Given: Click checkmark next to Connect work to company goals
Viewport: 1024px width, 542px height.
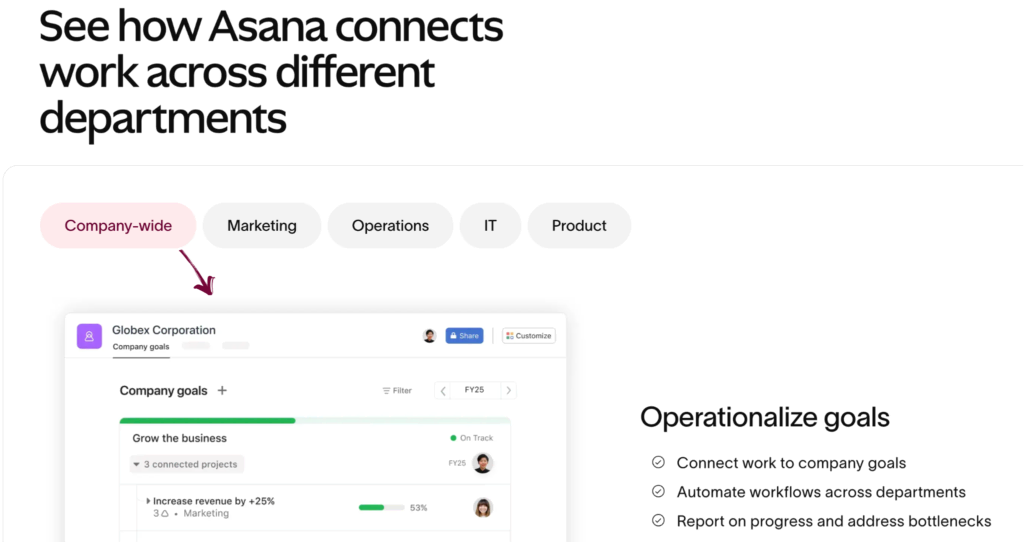Looking at the screenshot, I should tap(658, 463).
